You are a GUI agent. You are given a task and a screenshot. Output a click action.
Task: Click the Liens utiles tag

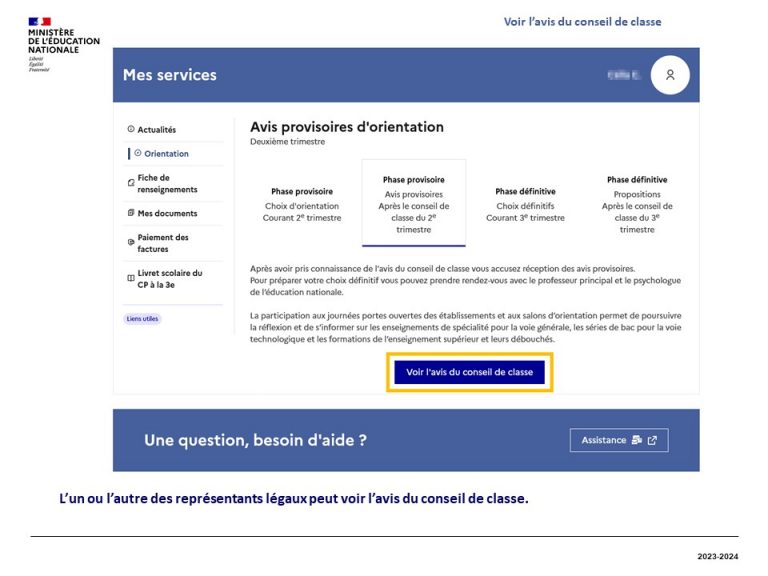pyautogui.click(x=143, y=319)
